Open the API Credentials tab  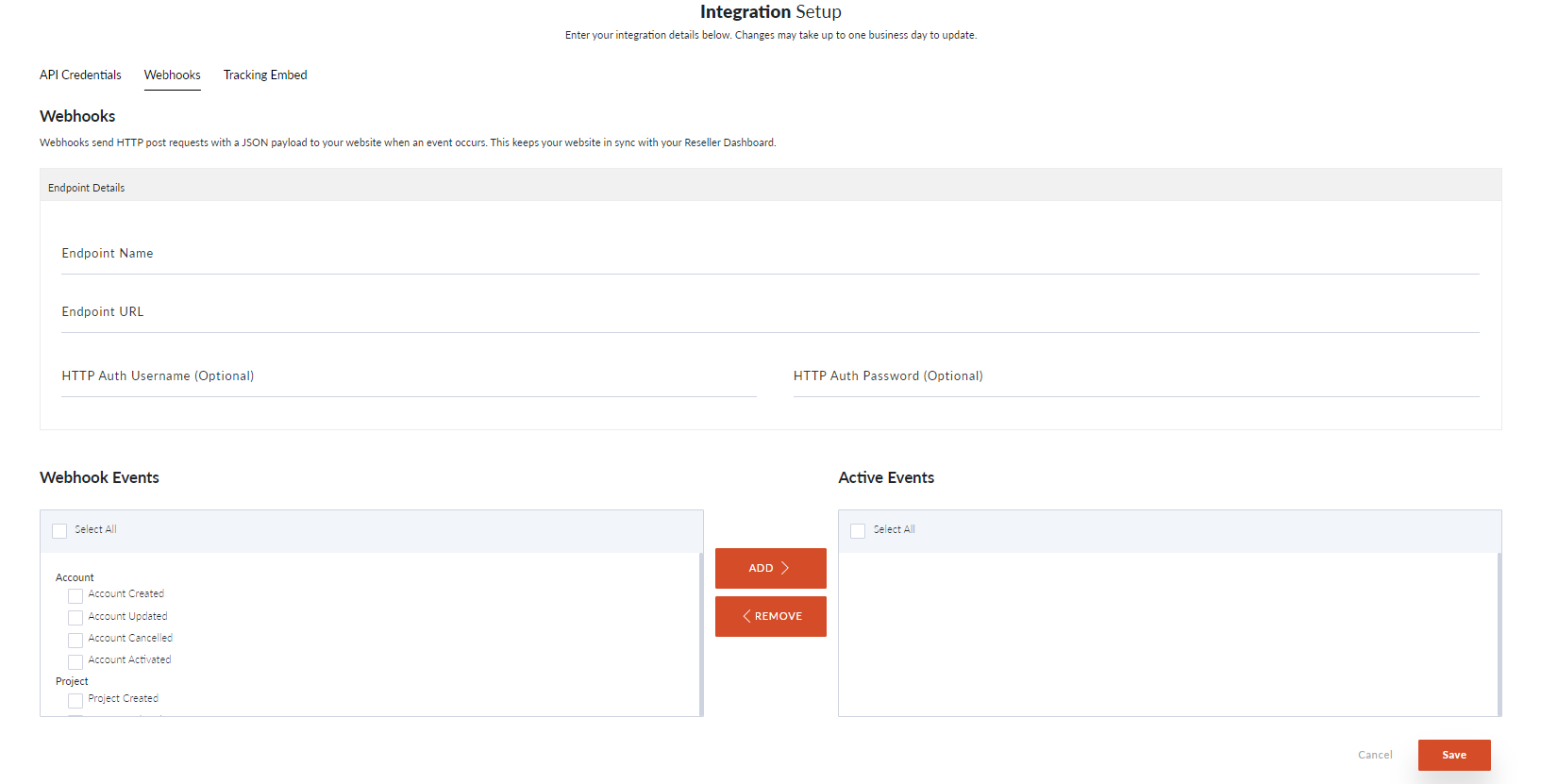[80, 75]
